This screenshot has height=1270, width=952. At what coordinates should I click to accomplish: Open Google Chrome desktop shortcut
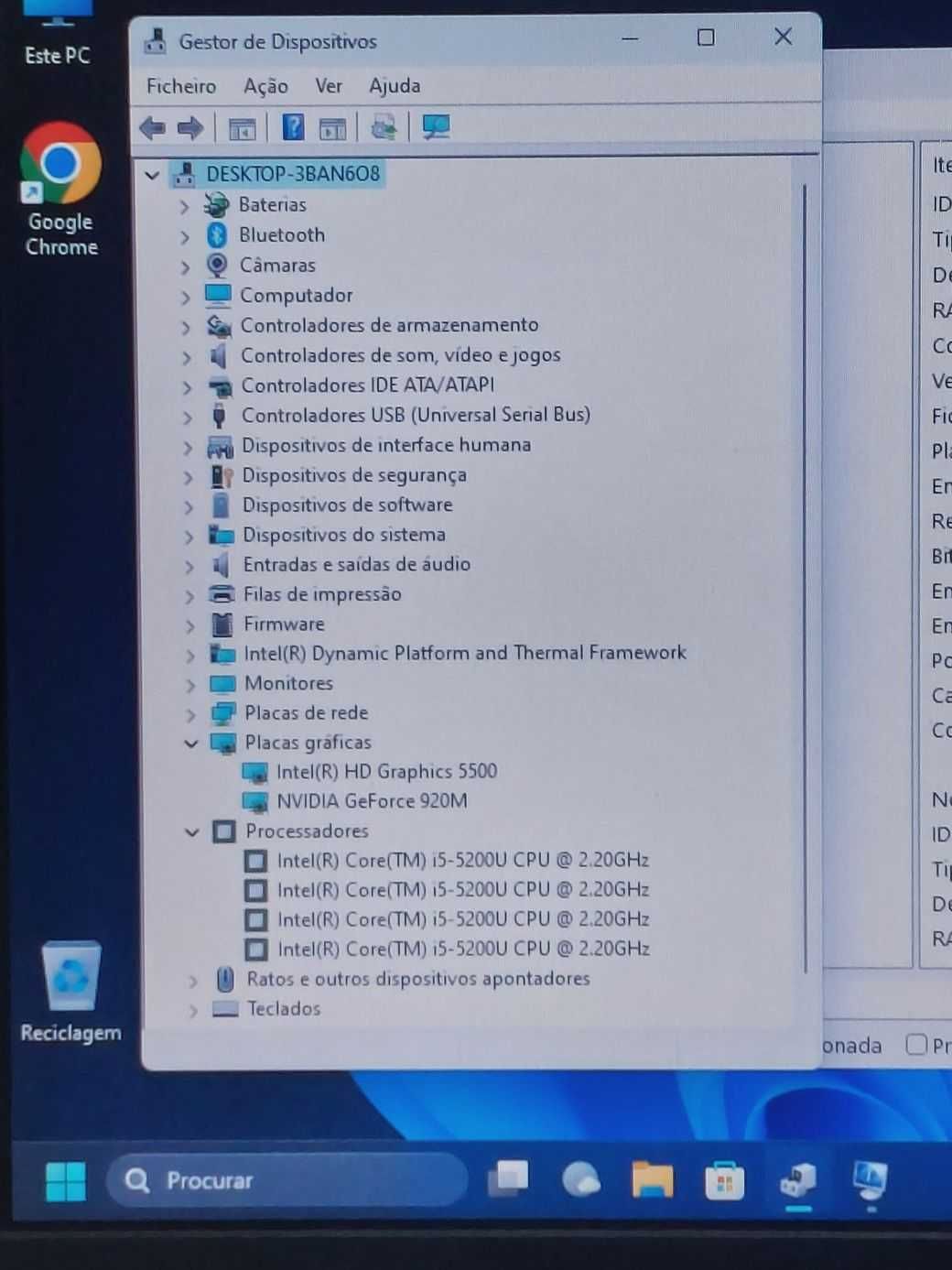click(x=60, y=190)
